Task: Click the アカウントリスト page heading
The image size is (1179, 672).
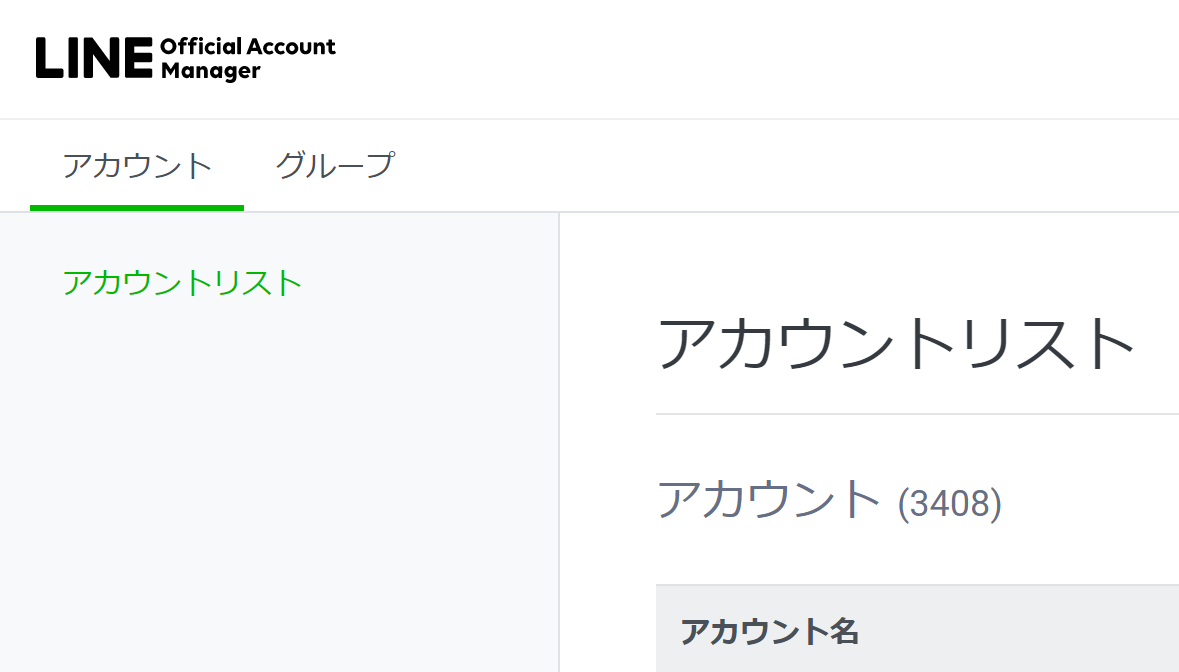Action: [895, 342]
